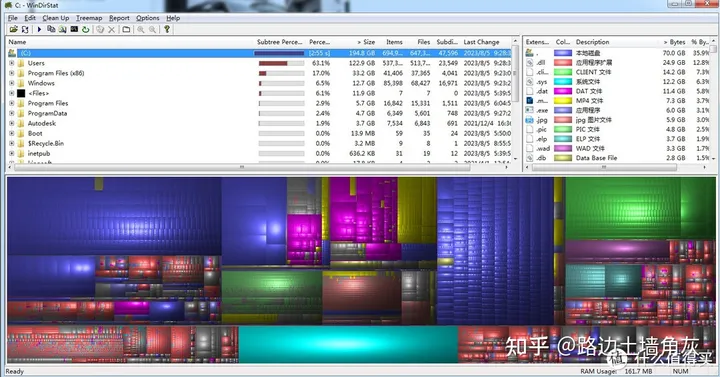Click the magenta DAT file color swatch
Image resolution: width=720 pixels, height=377 pixels.
[562, 91]
